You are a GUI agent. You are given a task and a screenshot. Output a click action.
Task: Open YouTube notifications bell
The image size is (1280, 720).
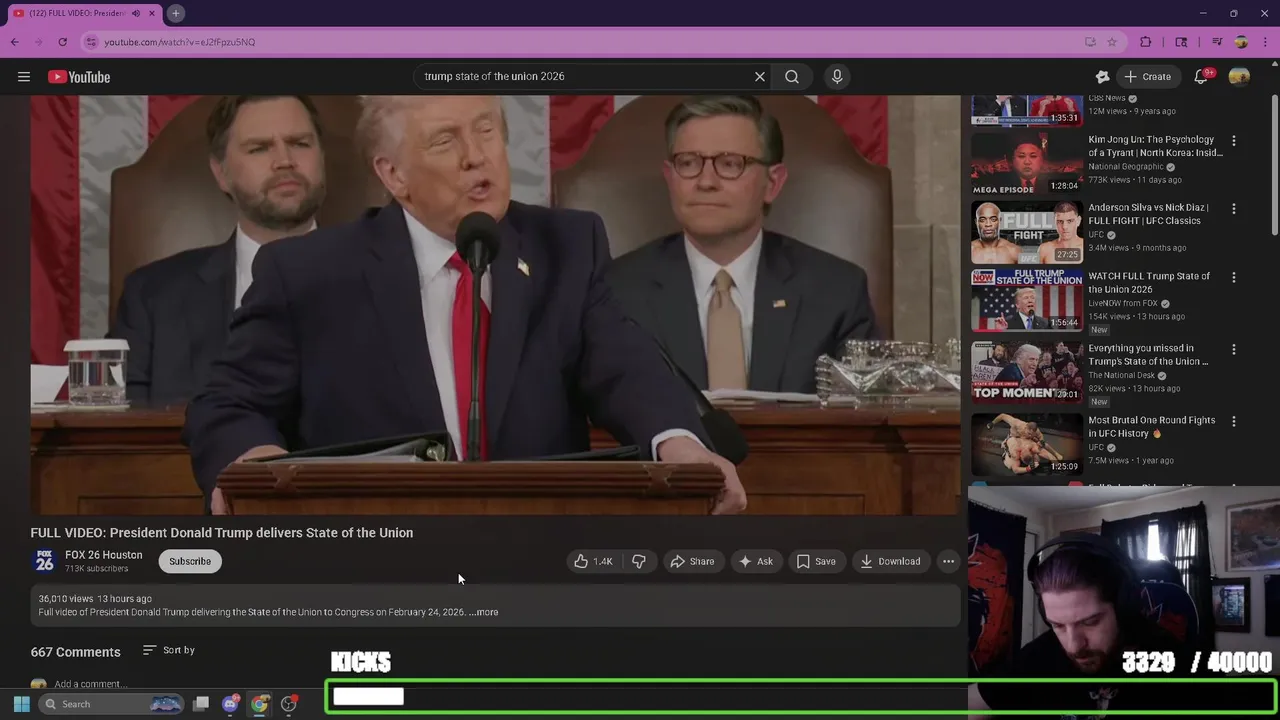tap(1202, 76)
